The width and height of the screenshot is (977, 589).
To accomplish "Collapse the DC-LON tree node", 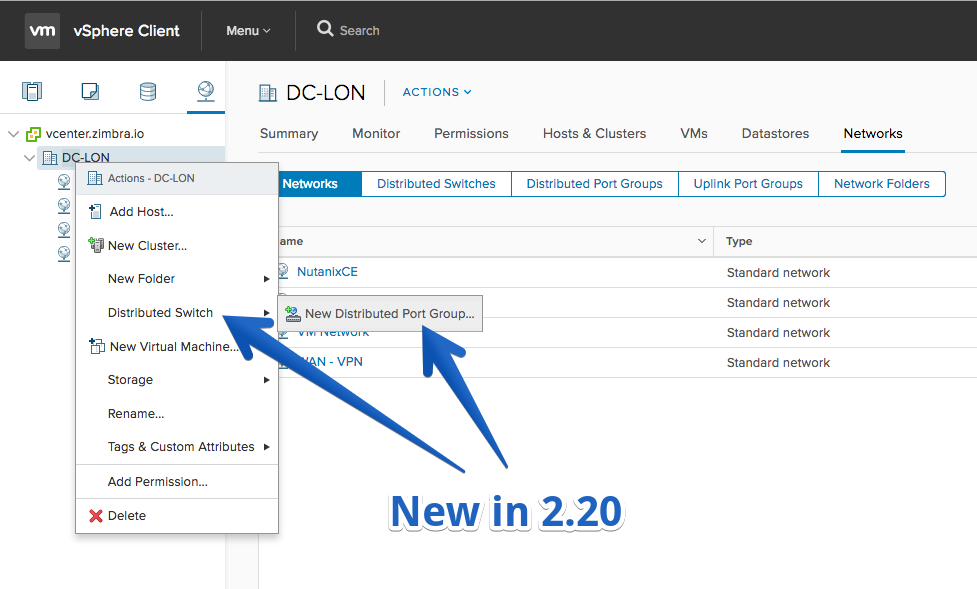I will pos(29,158).
